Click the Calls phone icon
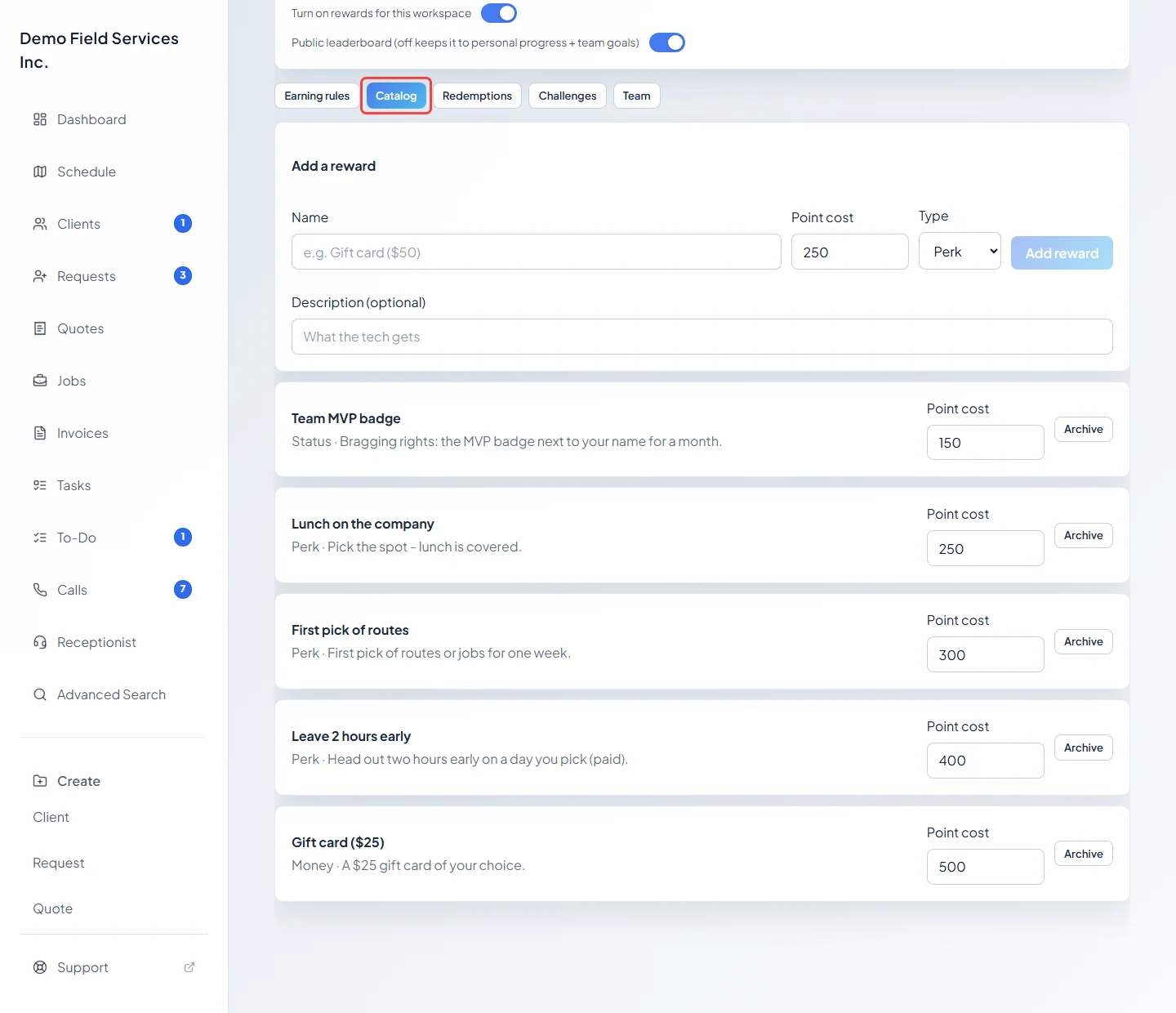This screenshot has height=1013, width=1176. tap(40, 590)
